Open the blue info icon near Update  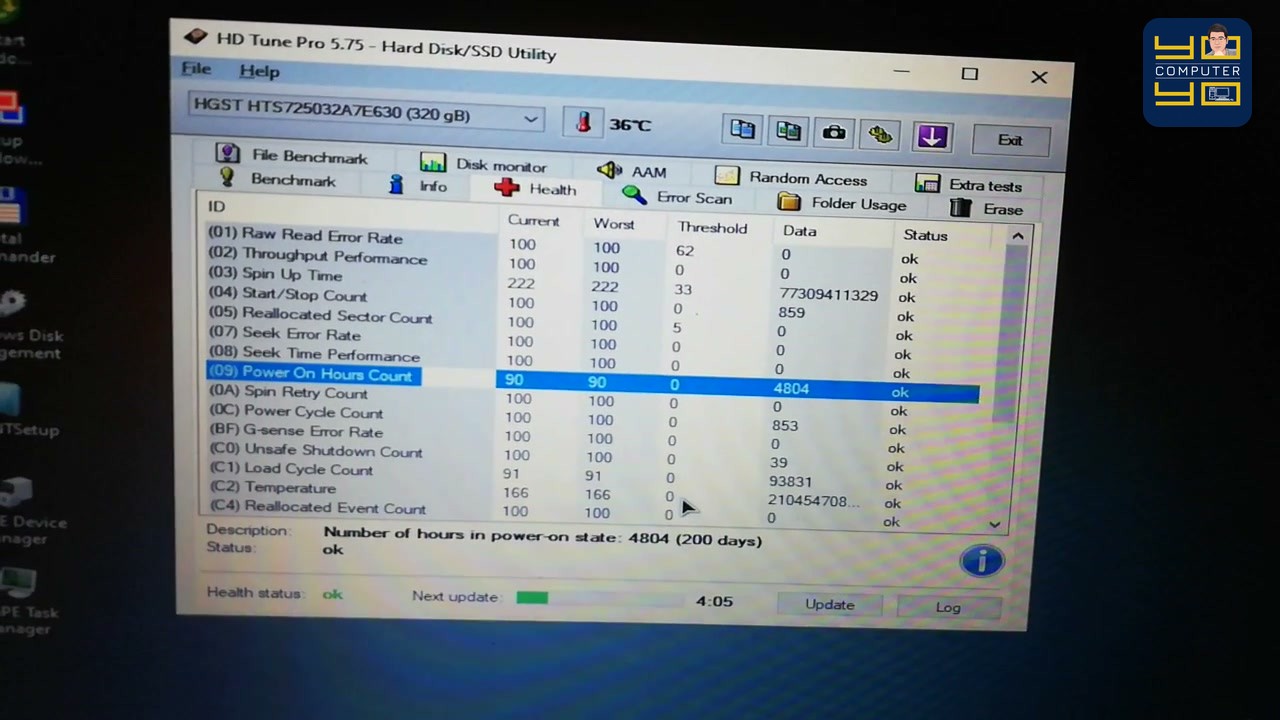pos(981,561)
